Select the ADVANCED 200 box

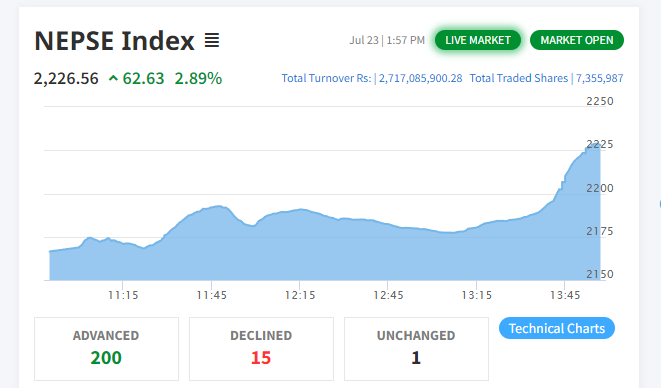coord(106,349)
